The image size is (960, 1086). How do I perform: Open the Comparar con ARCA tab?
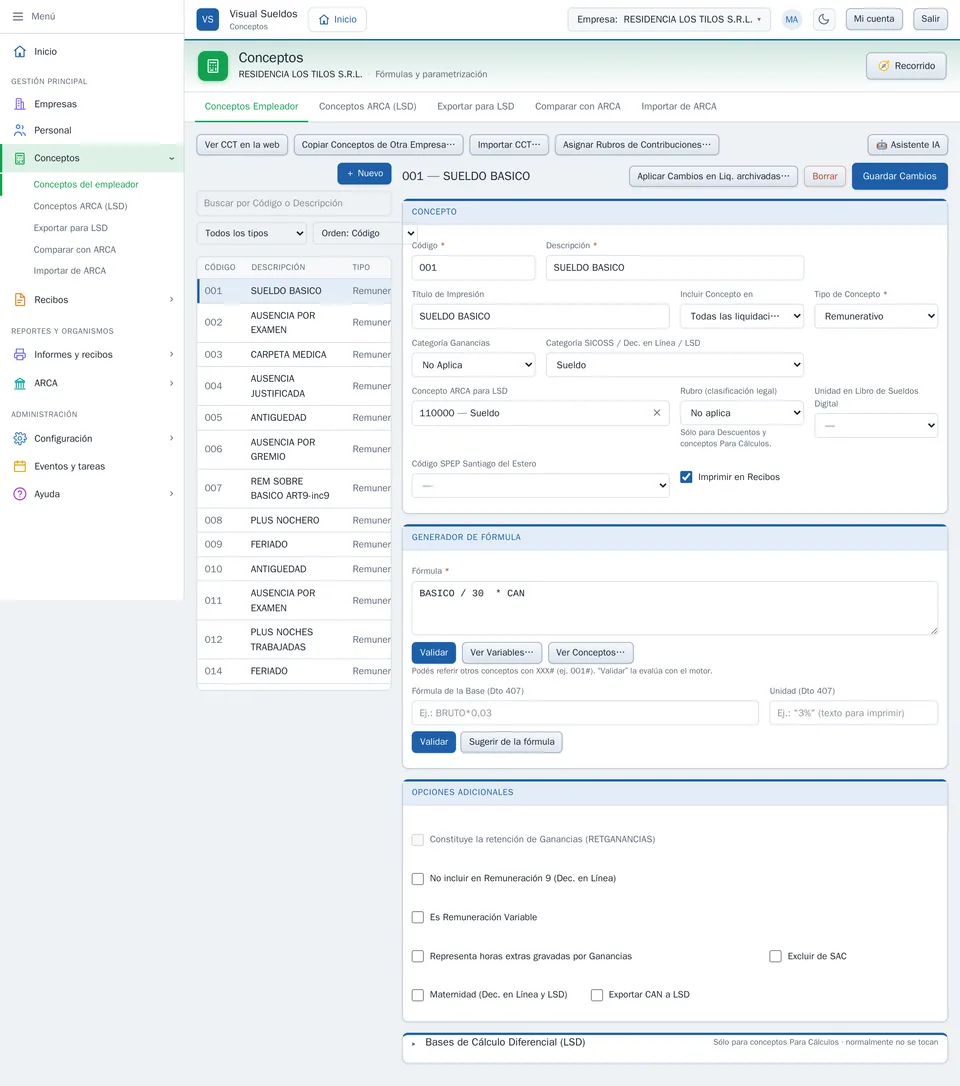point(578,107)
